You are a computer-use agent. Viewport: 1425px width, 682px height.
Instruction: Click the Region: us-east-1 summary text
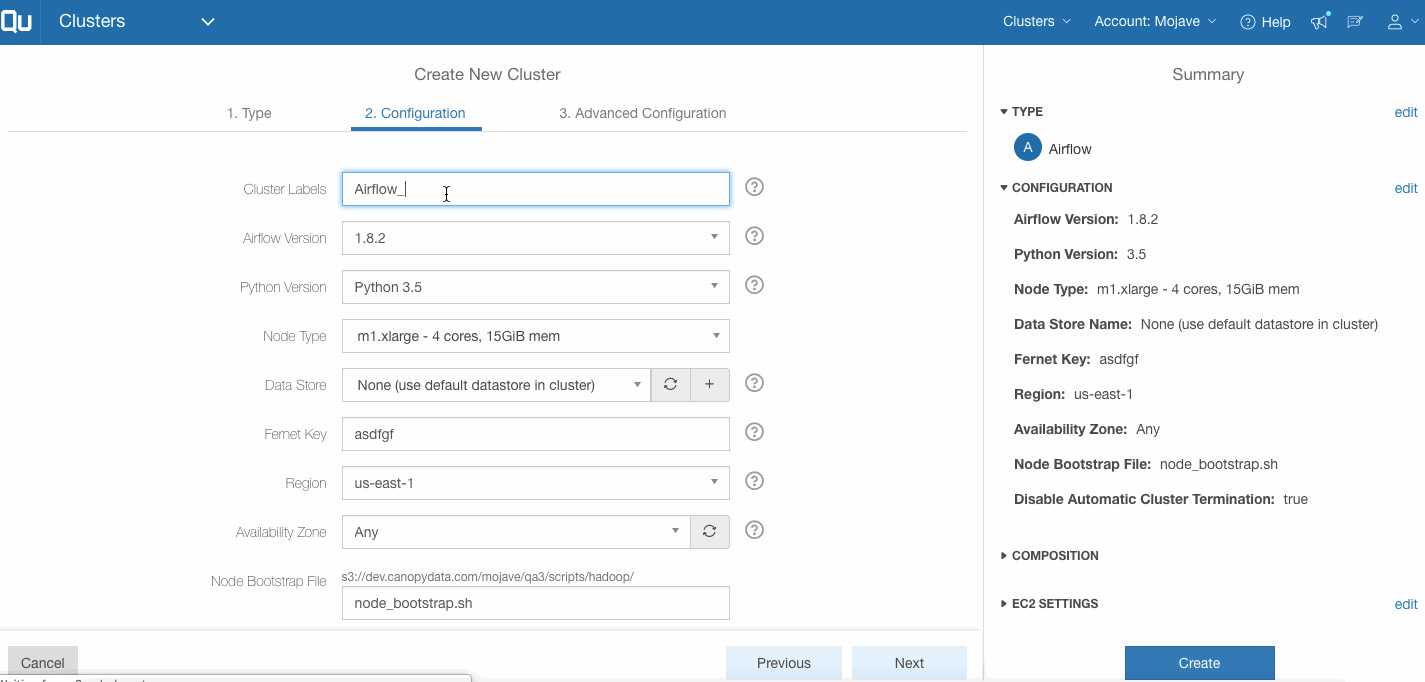point(1073,394)
